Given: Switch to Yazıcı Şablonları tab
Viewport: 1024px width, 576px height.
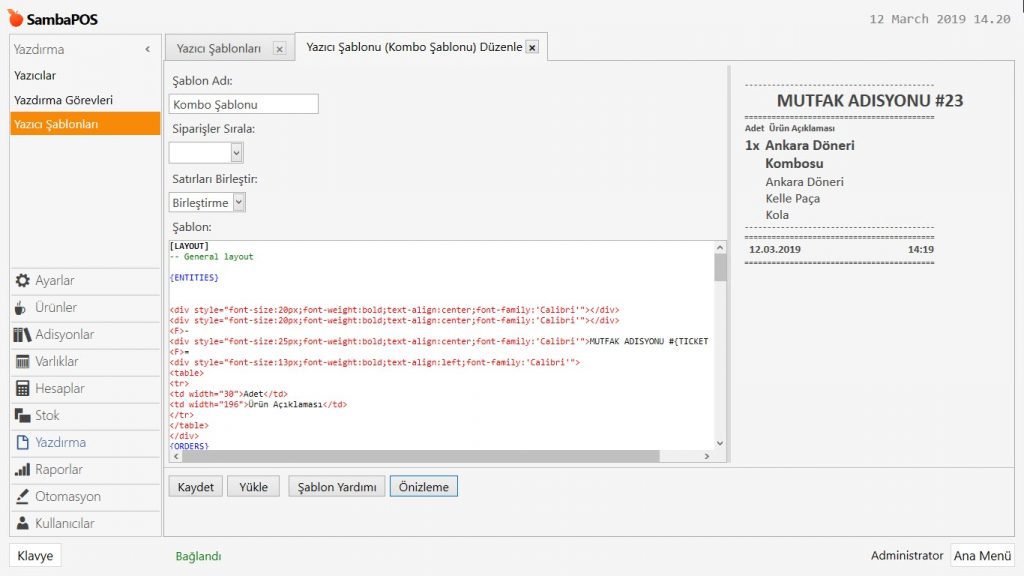Looking at the screenshot, I should (219, 48).
